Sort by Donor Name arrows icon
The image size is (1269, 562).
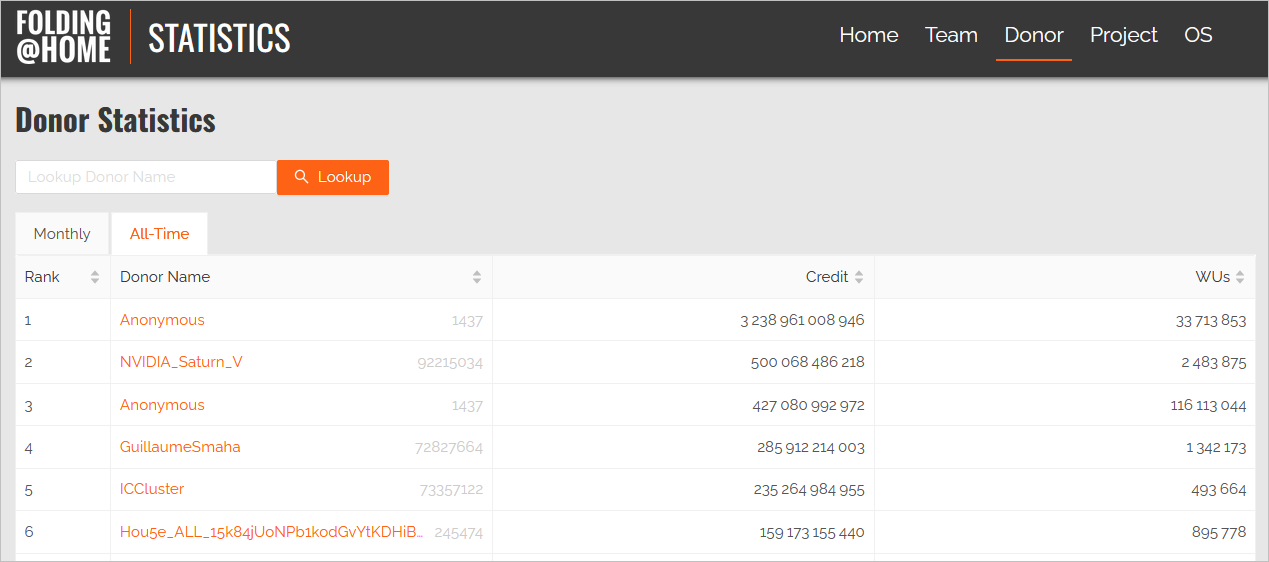[477, 277]
